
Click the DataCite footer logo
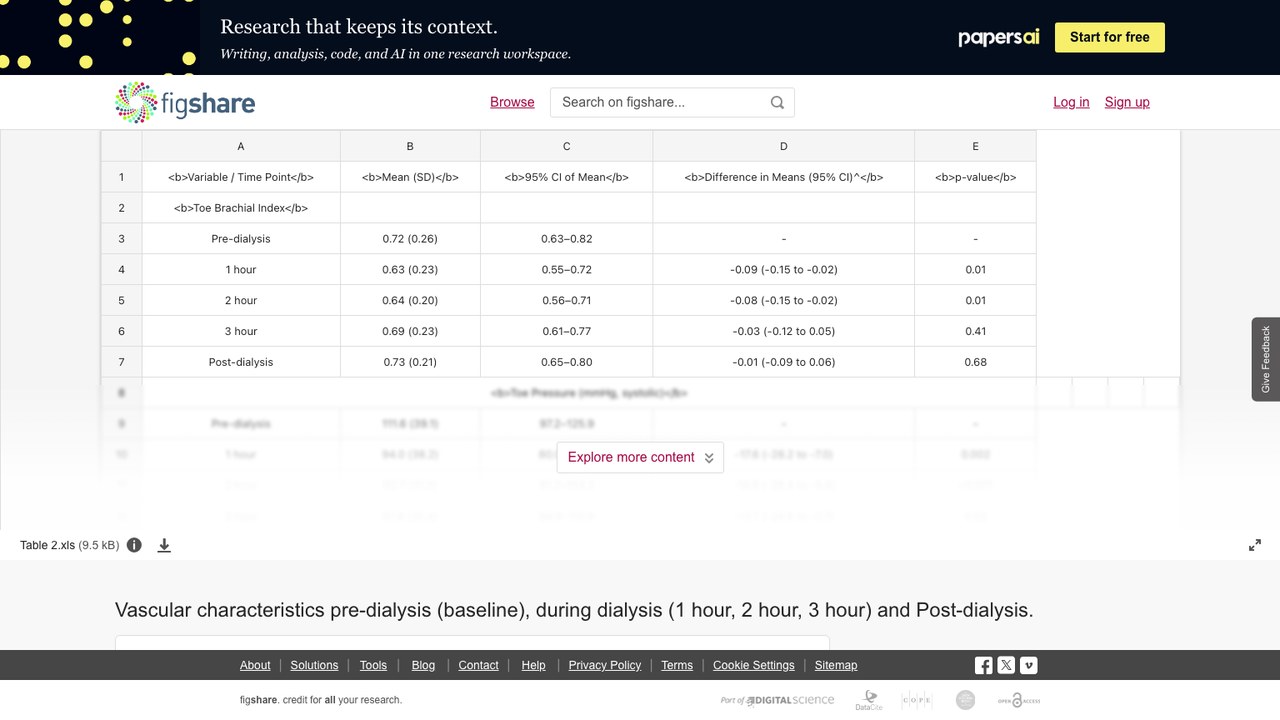(869, 700)
